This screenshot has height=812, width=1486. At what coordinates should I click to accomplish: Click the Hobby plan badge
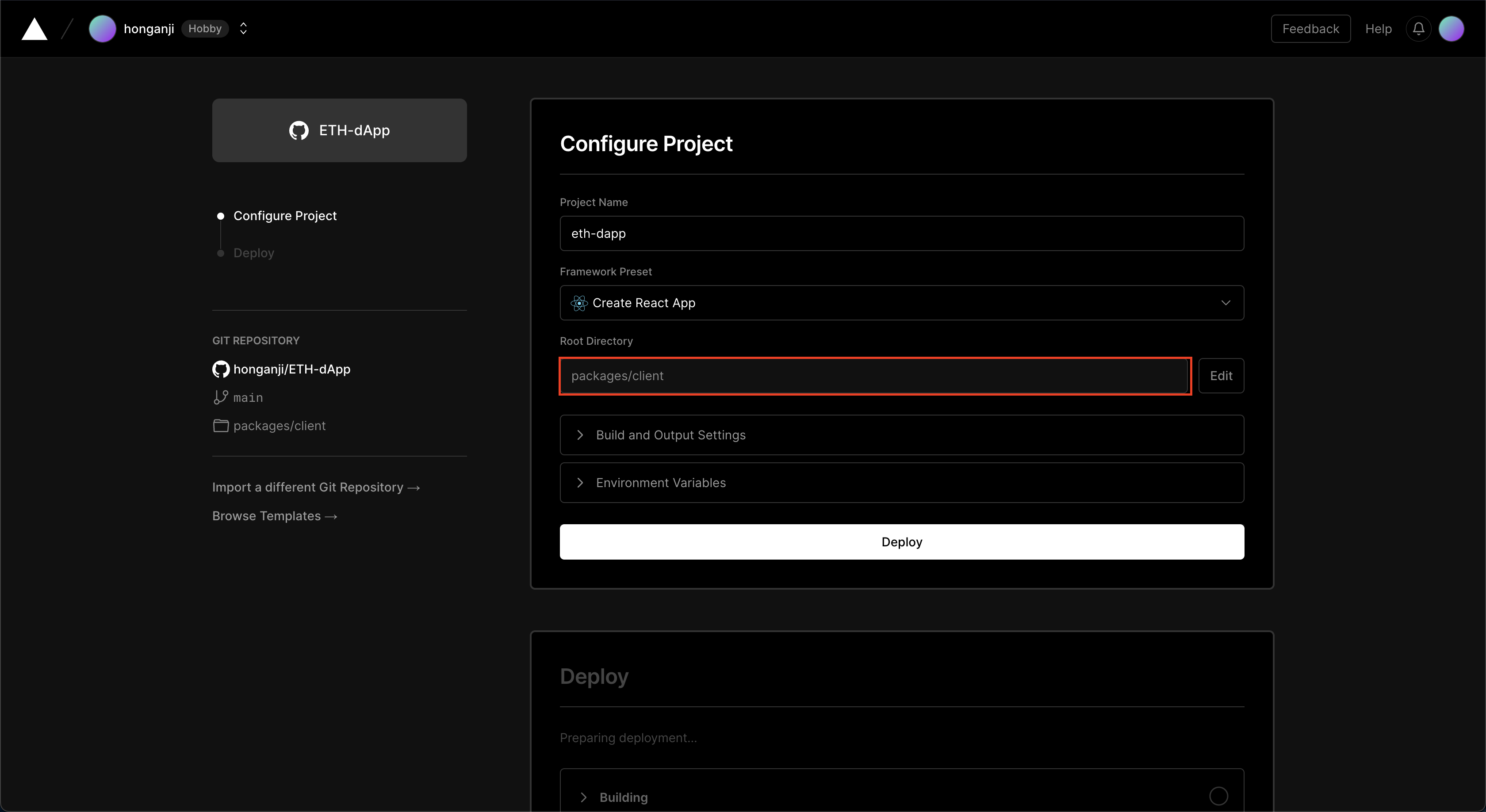coord(205,29)
